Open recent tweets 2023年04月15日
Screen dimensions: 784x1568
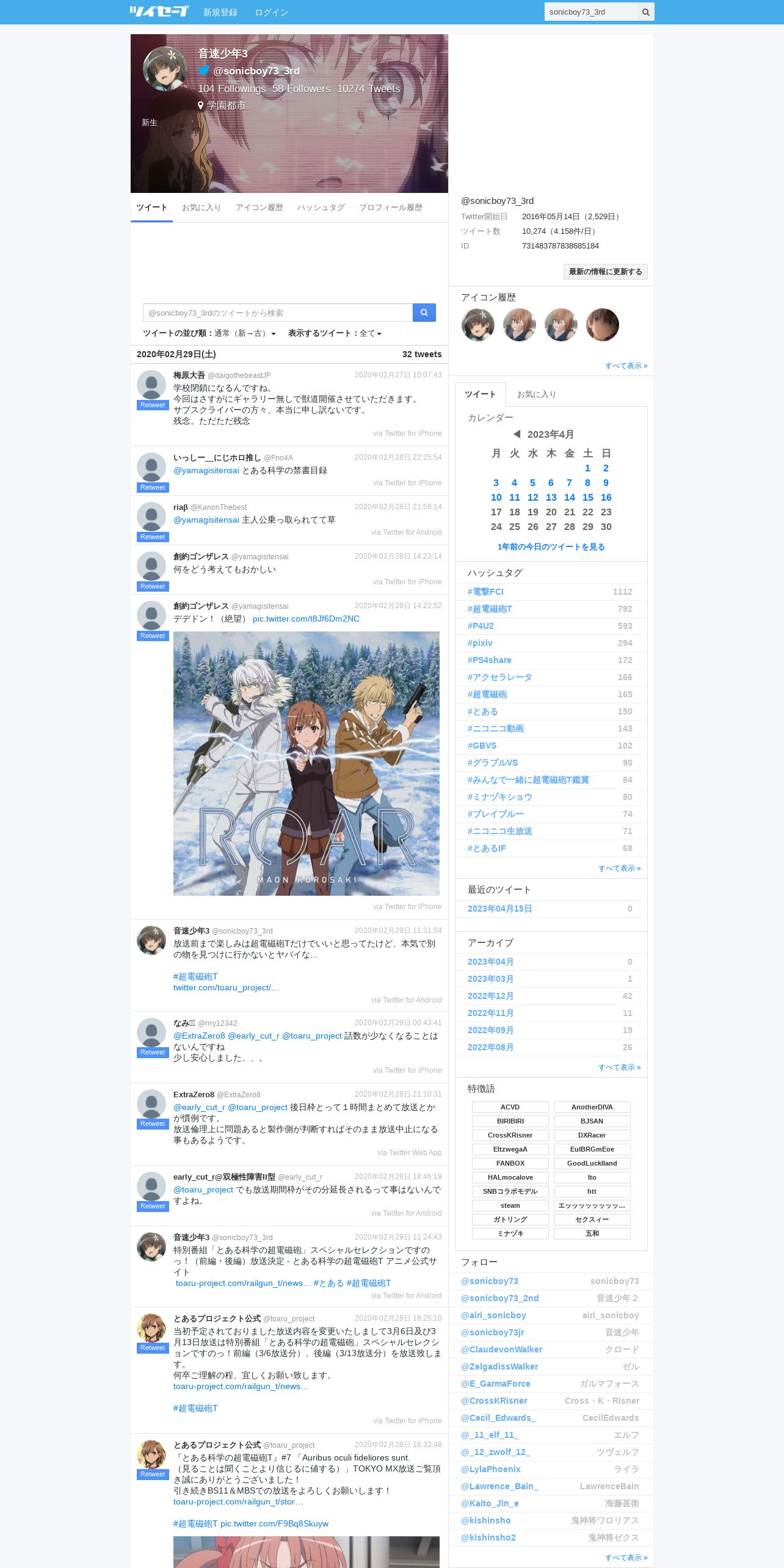pos(500,909)
